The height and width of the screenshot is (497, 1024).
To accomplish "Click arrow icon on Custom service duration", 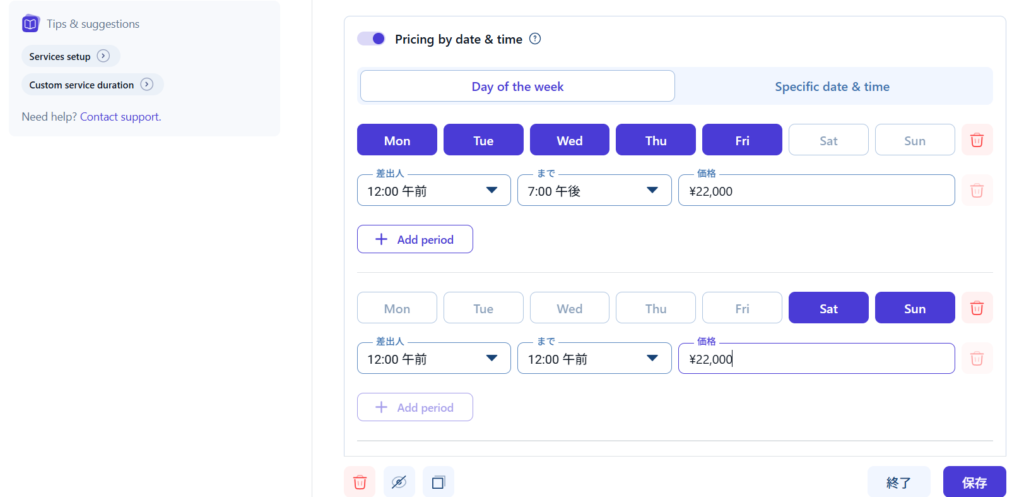I will click(147, 85).
